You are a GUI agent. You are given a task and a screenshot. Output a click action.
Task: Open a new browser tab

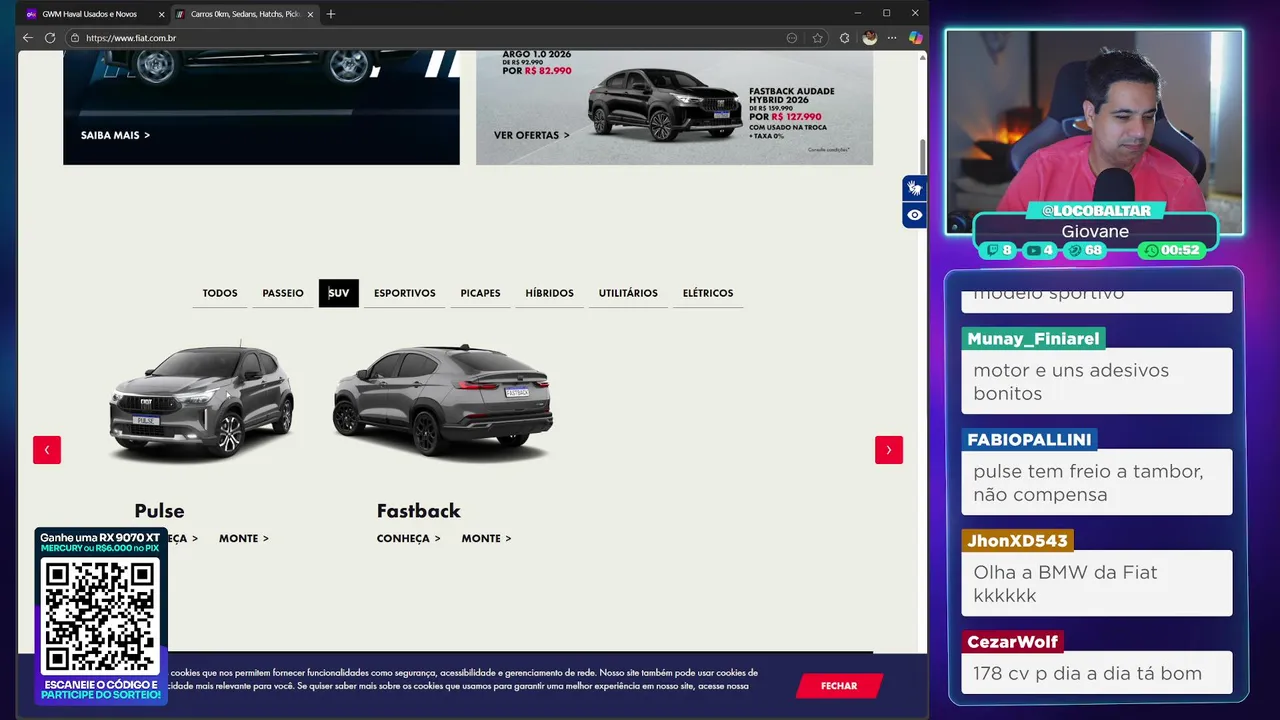tap(331, 14)
